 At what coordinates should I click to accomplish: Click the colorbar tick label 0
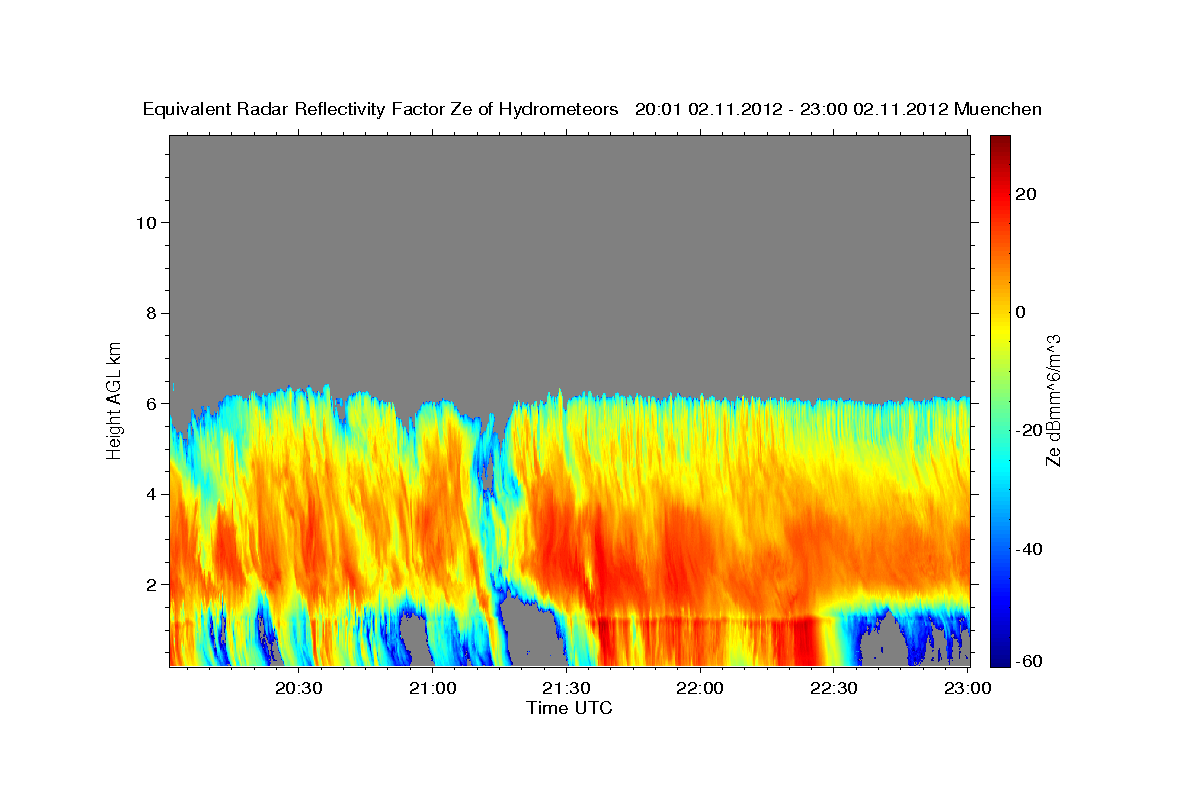click(x=1021, y=313)
